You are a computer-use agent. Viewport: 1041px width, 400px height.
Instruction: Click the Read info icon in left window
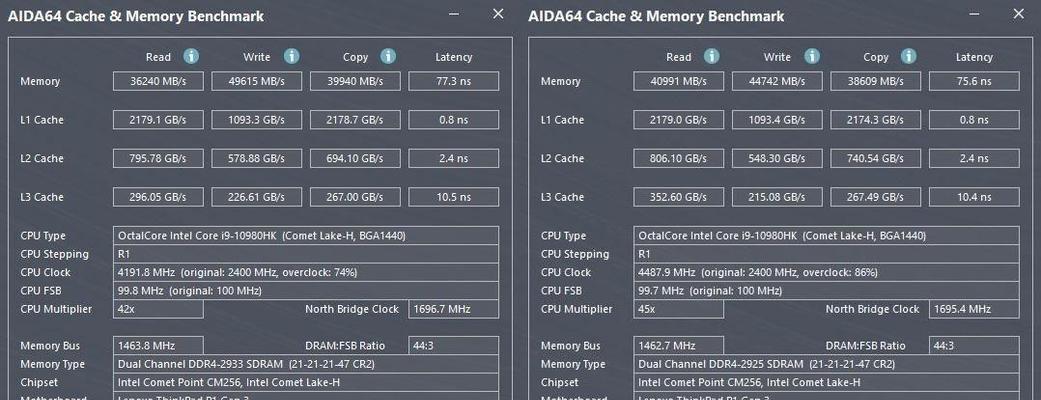[191, 56]
